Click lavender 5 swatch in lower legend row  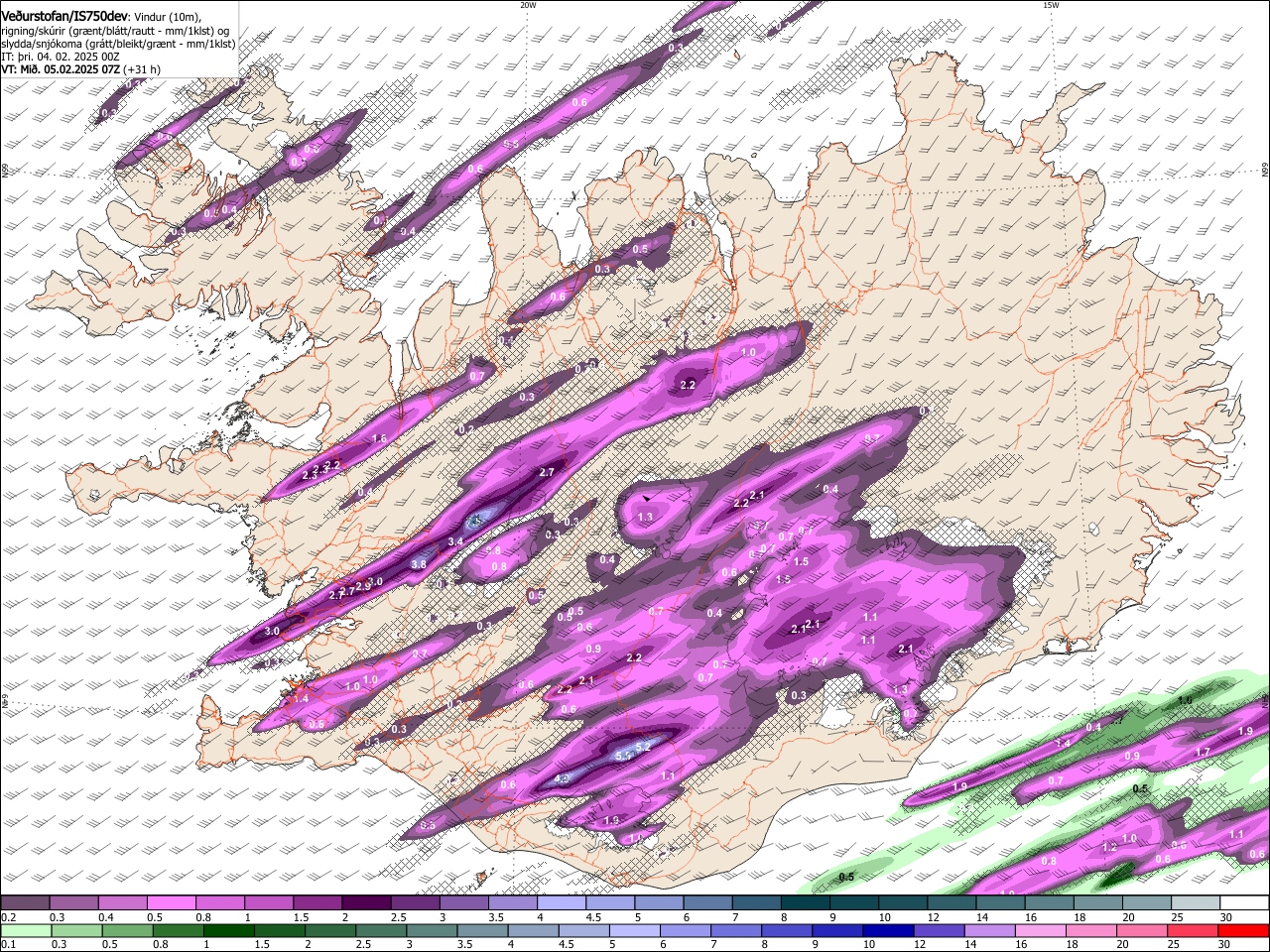point(634,930)
